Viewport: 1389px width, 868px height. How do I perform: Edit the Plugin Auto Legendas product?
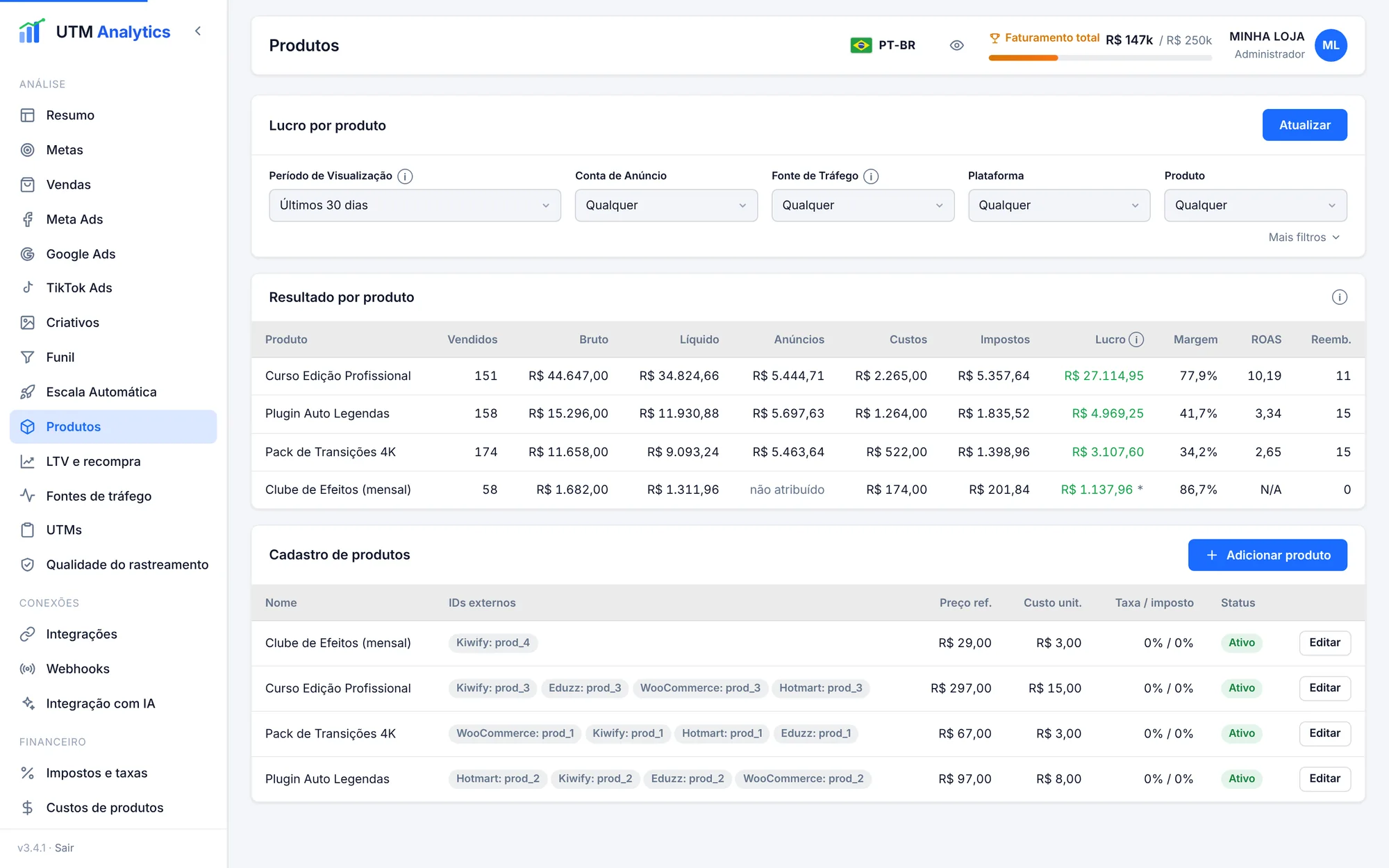(1324, 779)
